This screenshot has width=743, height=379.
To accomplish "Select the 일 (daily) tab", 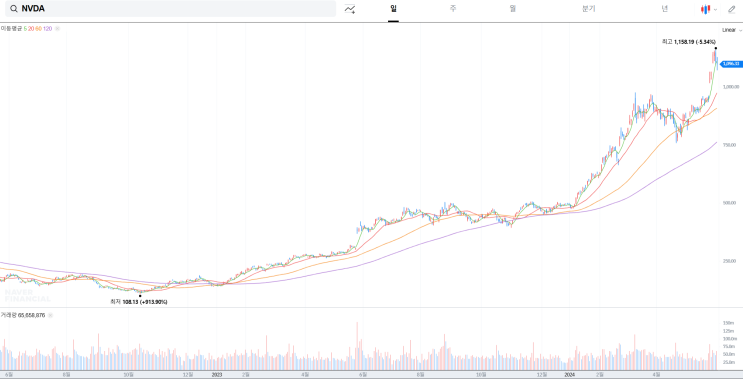I will coord(393,9).
